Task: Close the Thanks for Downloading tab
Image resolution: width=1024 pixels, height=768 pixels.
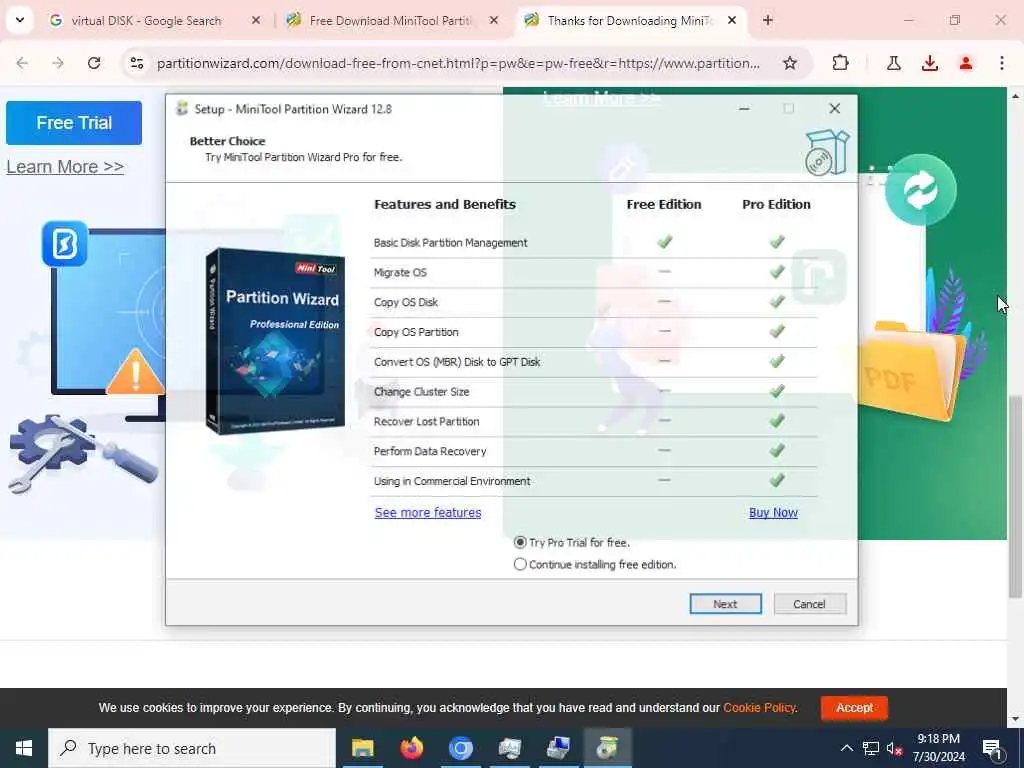Action: [732, 21]
